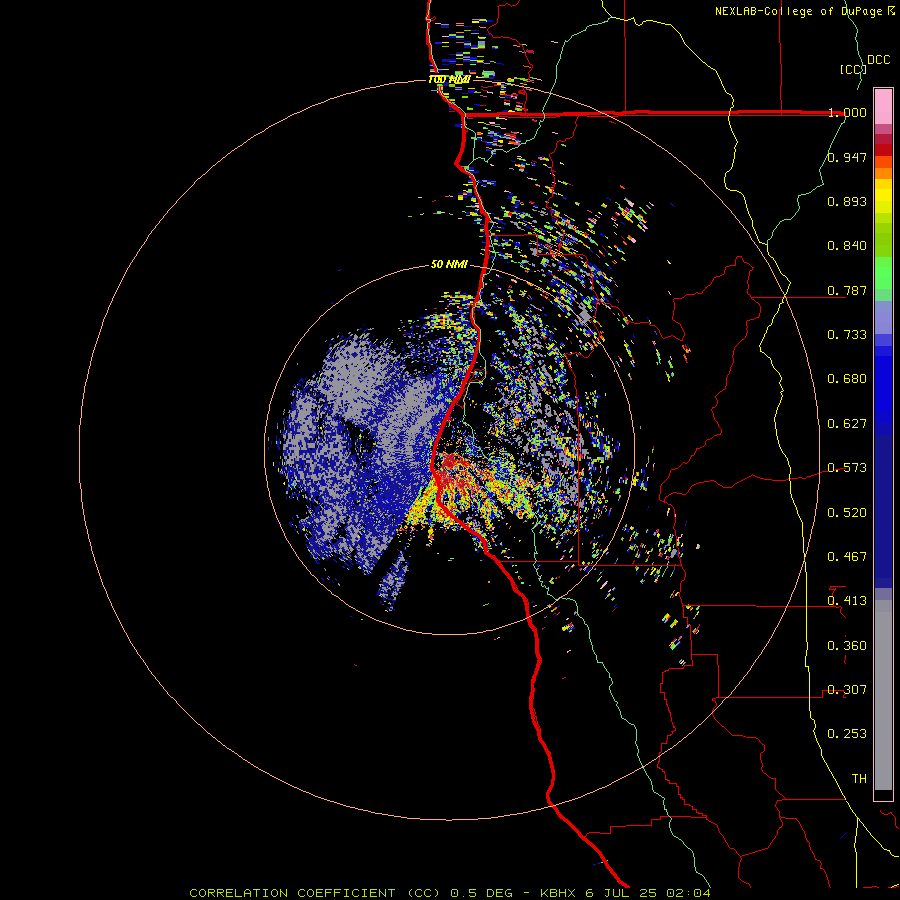Click the Correlation Coefficient KBHX caption text

click(x=450, y=893)
